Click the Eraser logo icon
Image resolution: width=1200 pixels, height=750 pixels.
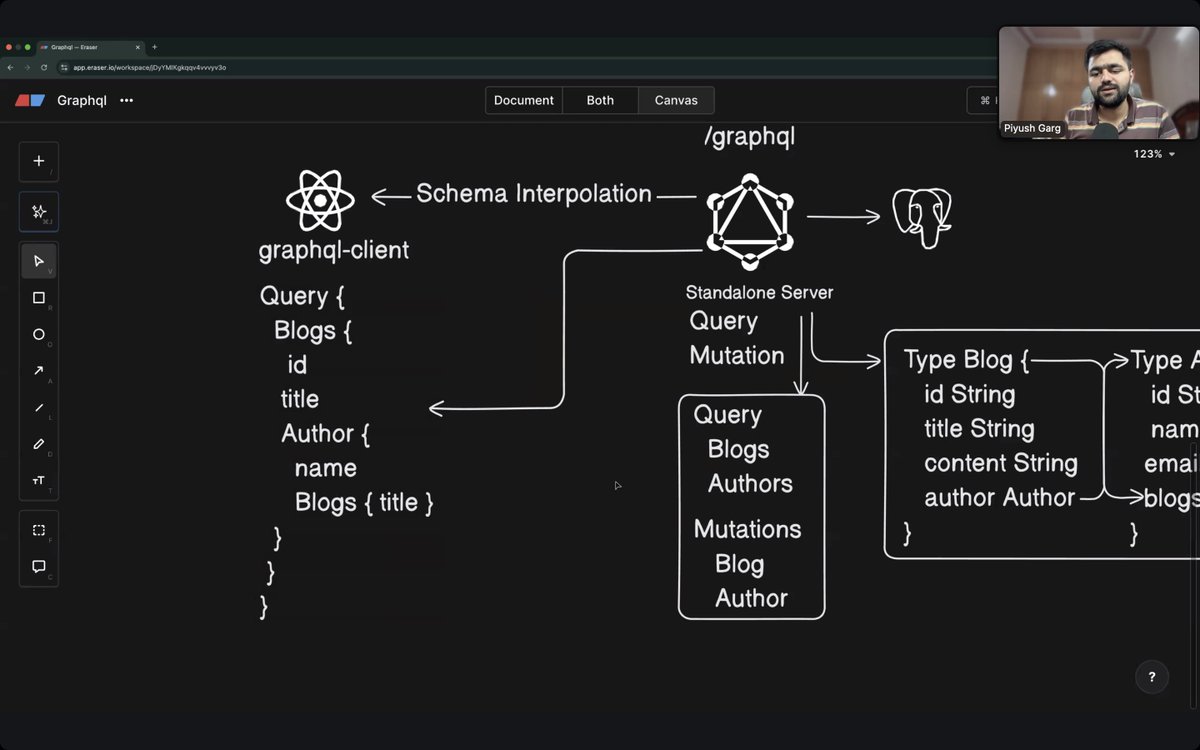click(x=30, y=100)
